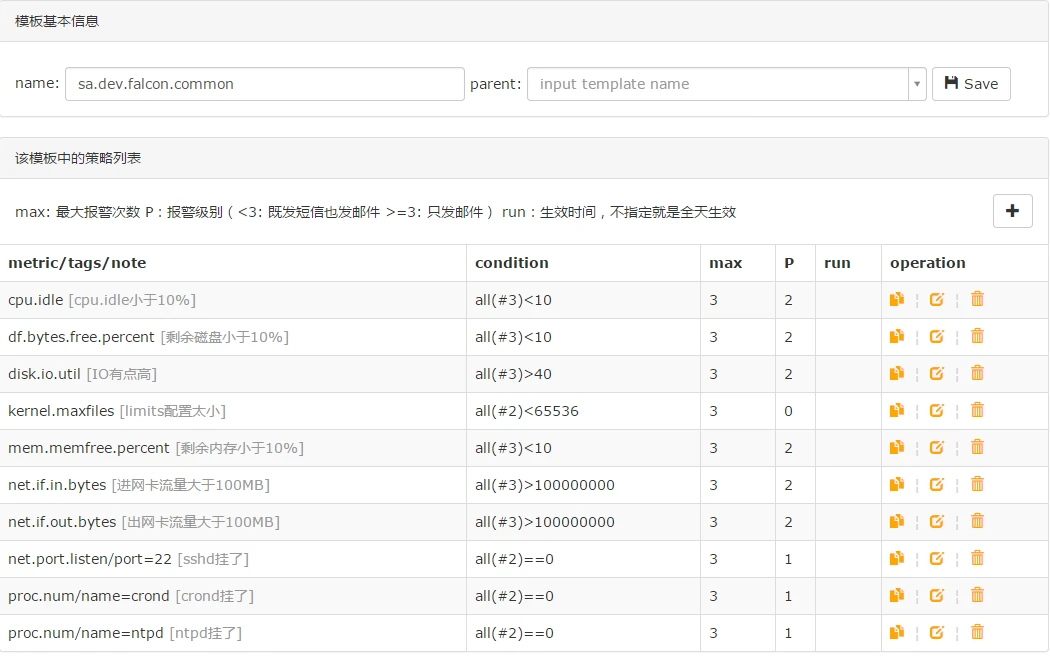
Task: Edit the df.bytes.free.percent strategy
Action: pyautogui.click(x=937, y=336)
